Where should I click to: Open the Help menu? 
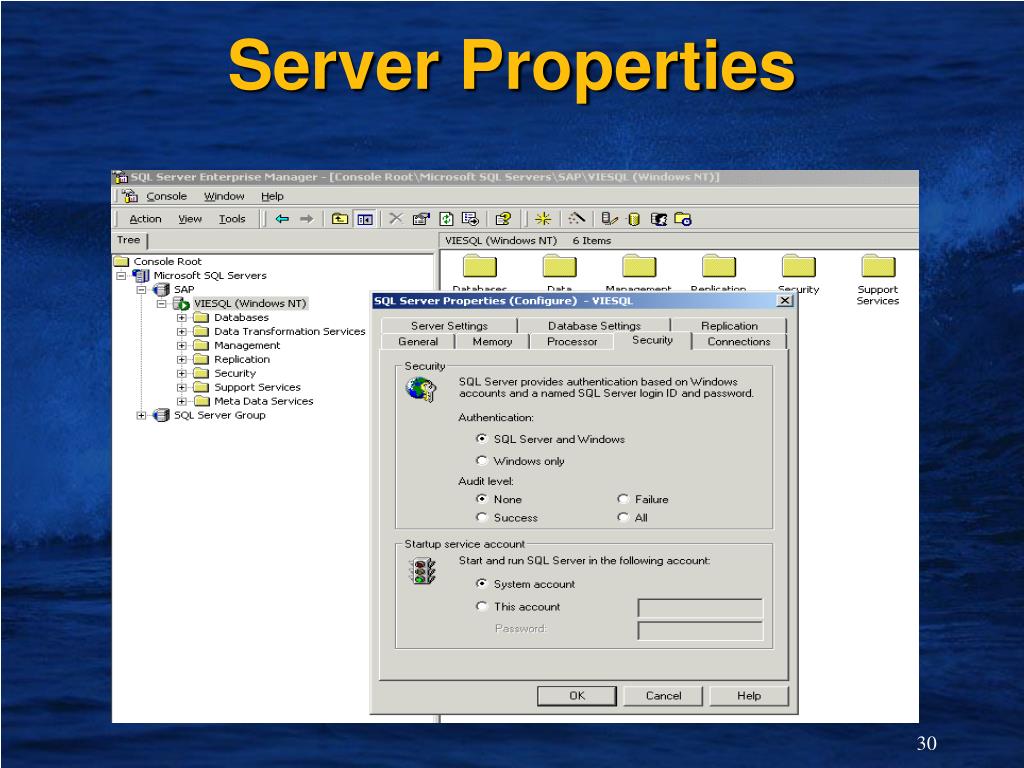coord(272,196)
